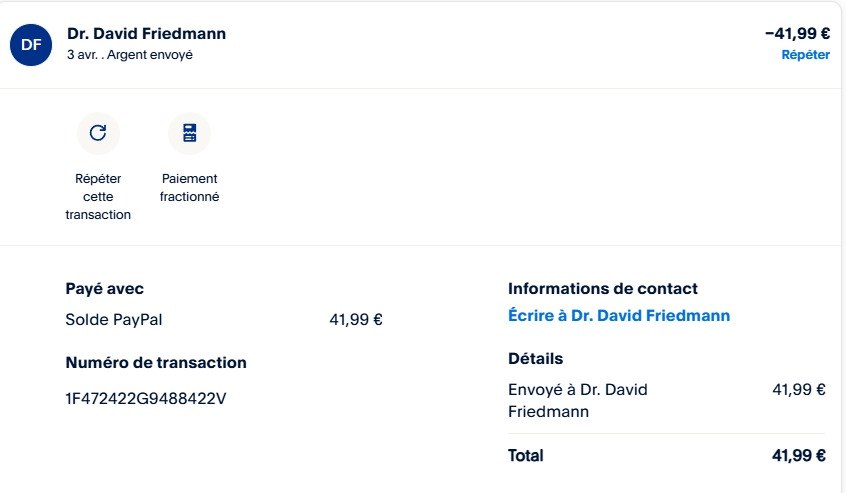Click the blue Répéter link beside the amount

pyautogui.click(x=805, y=55)
